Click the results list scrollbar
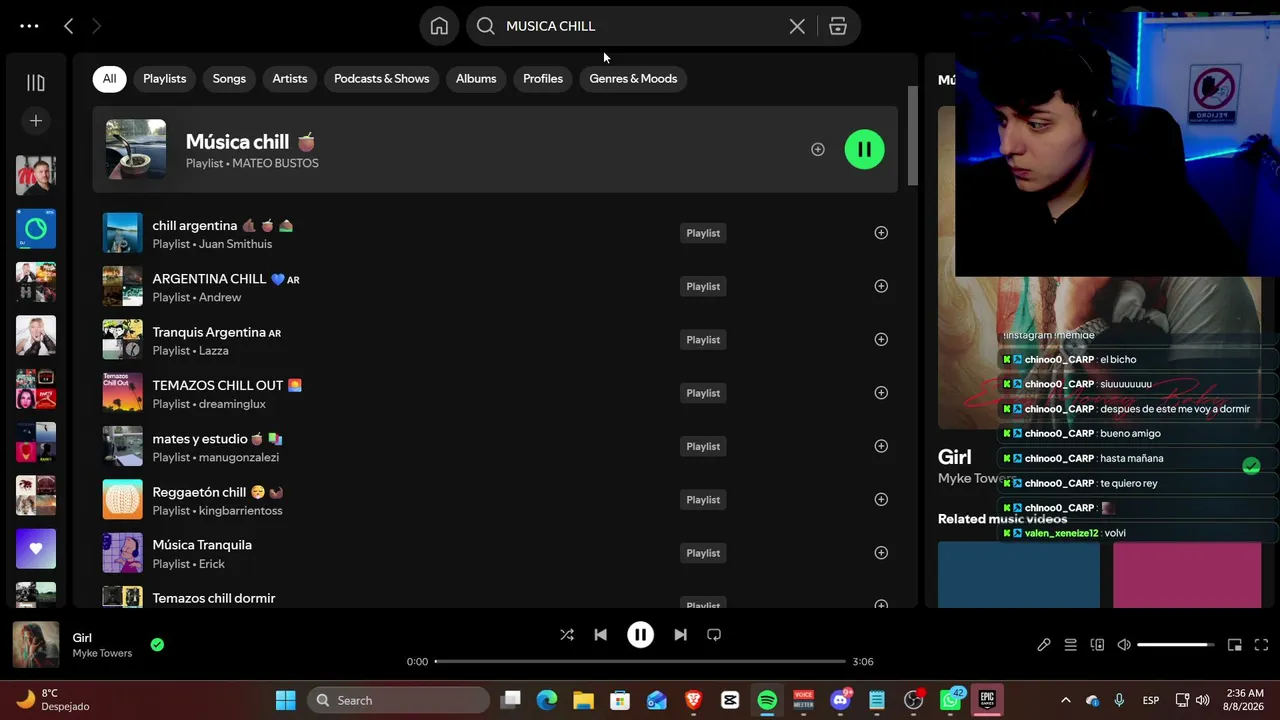This screenshot has height=720, width=1280. 912,135
